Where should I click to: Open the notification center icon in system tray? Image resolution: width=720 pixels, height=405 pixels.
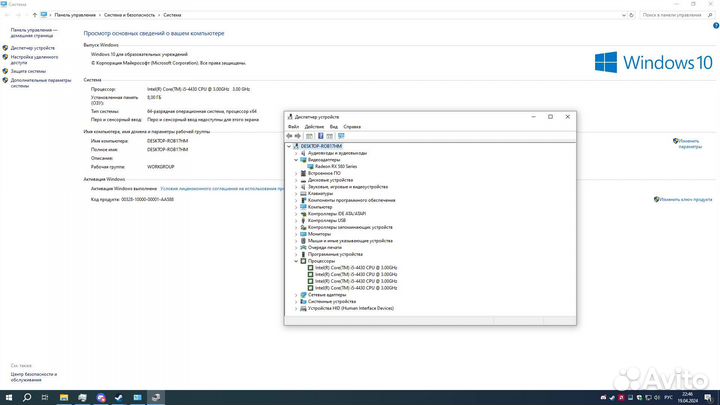point(708,397)
